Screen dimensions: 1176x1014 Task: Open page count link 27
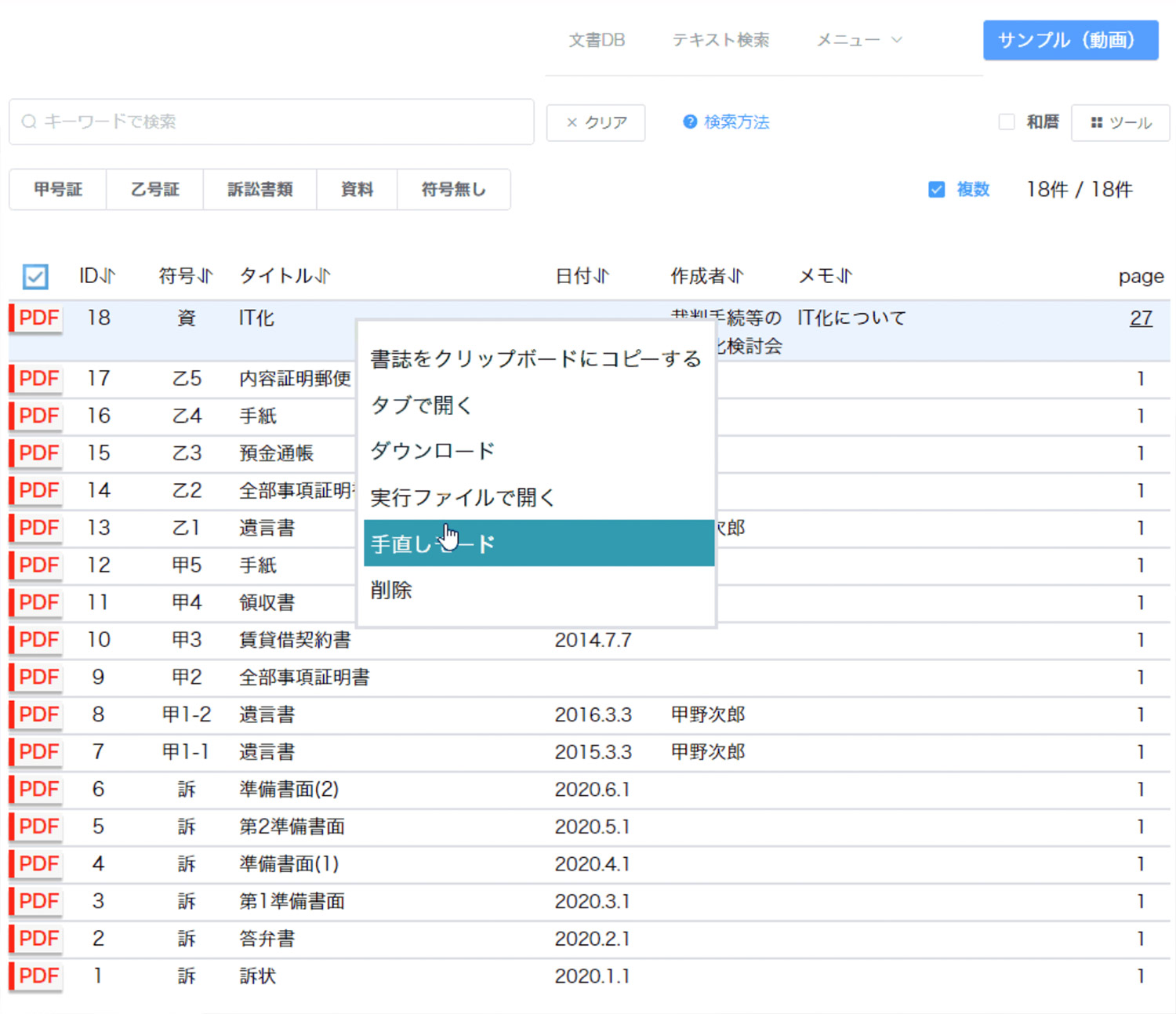(1141, 318)
